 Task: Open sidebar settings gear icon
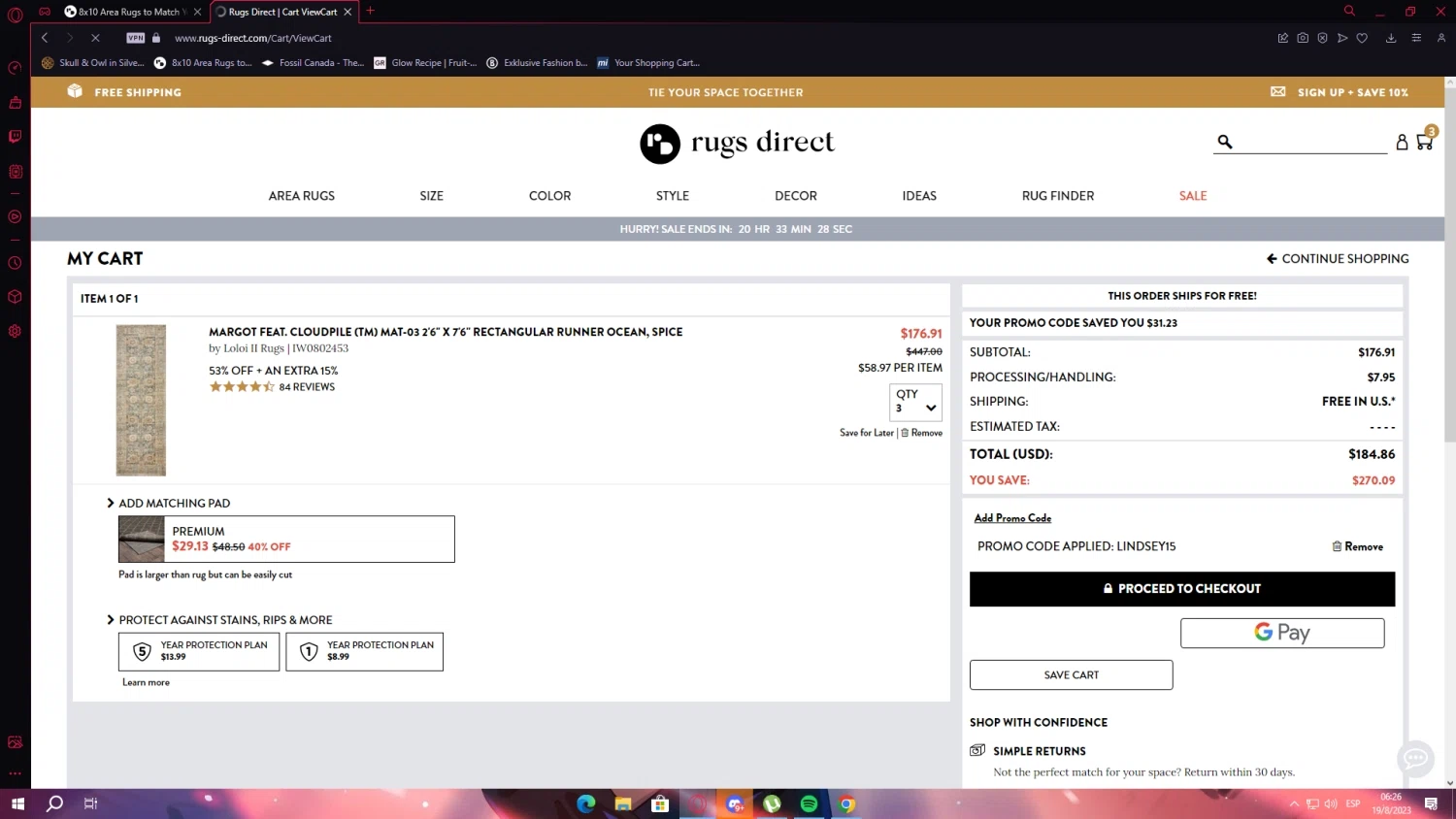coord(15,331)
